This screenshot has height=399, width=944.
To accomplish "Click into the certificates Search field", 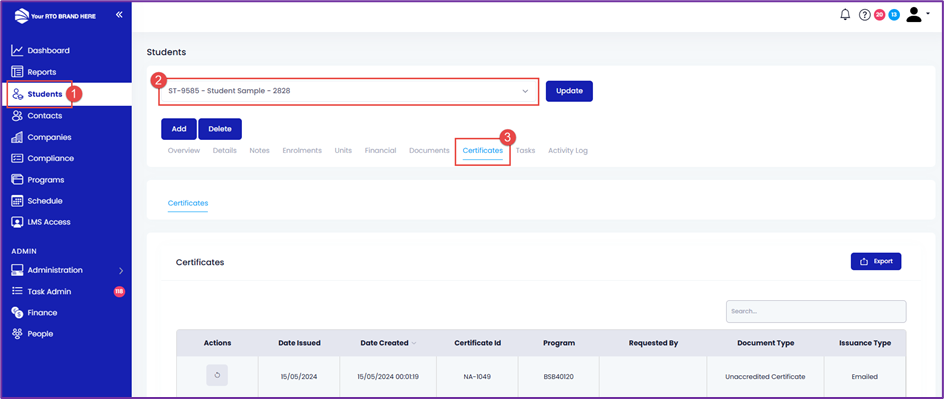I will tap(816, 311).
